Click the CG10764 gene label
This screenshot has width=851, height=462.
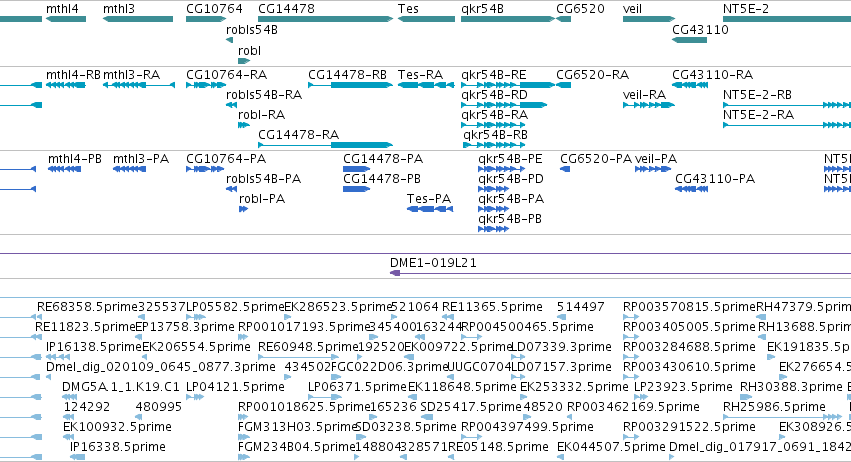coord(214,9)
